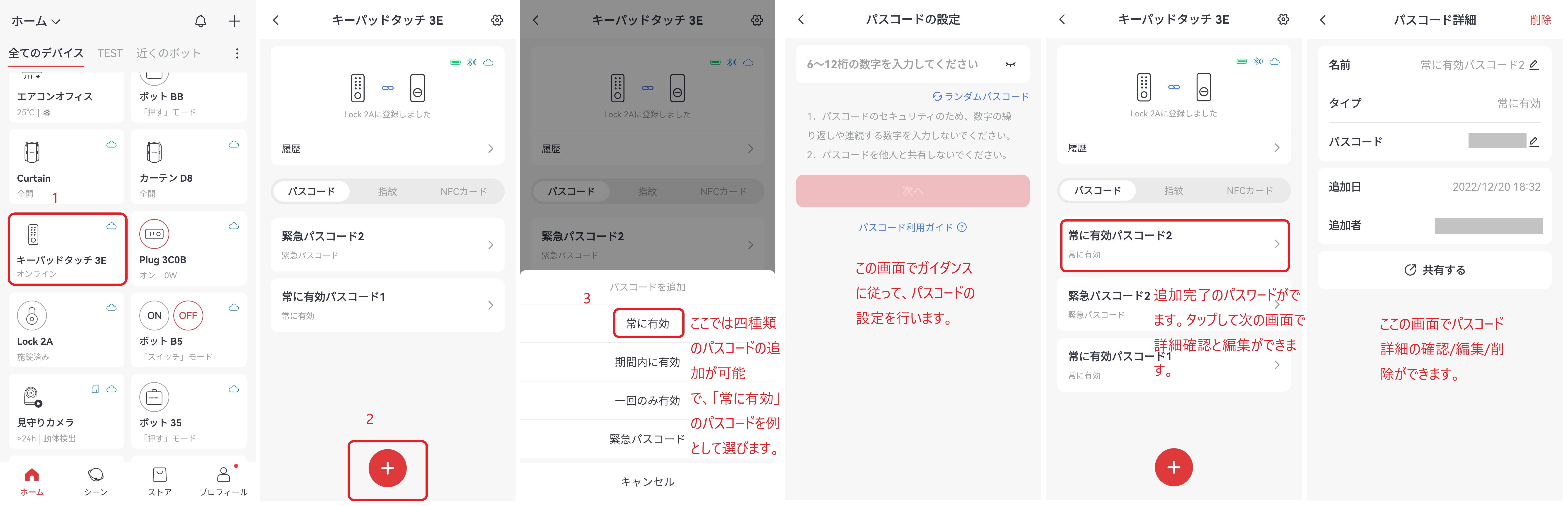Go to シーン in bottom navigation
The height and width of the screenshot is (506, 1568).
coord(96,482)
